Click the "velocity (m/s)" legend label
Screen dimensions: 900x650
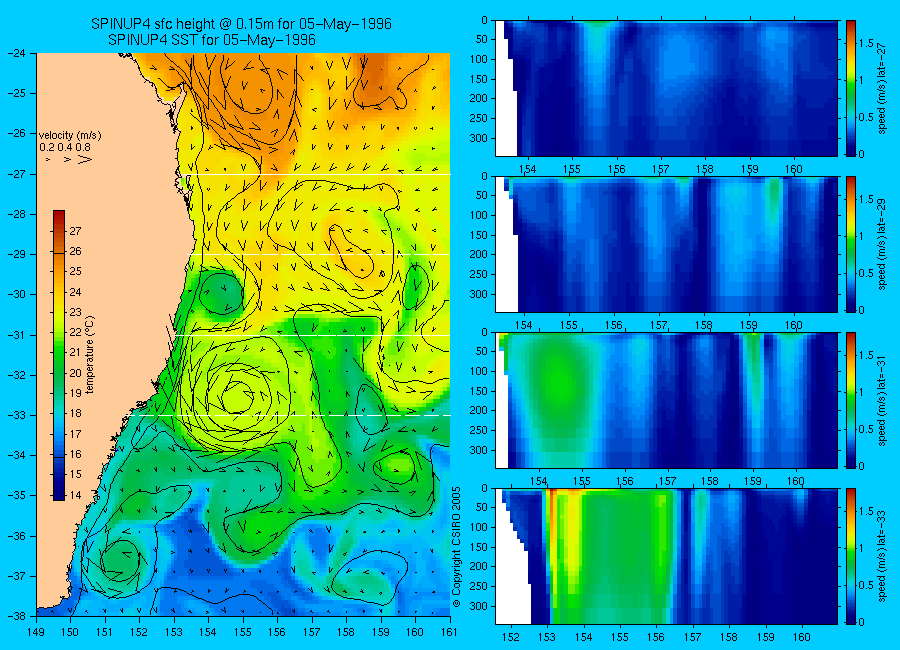click(70, 136)
